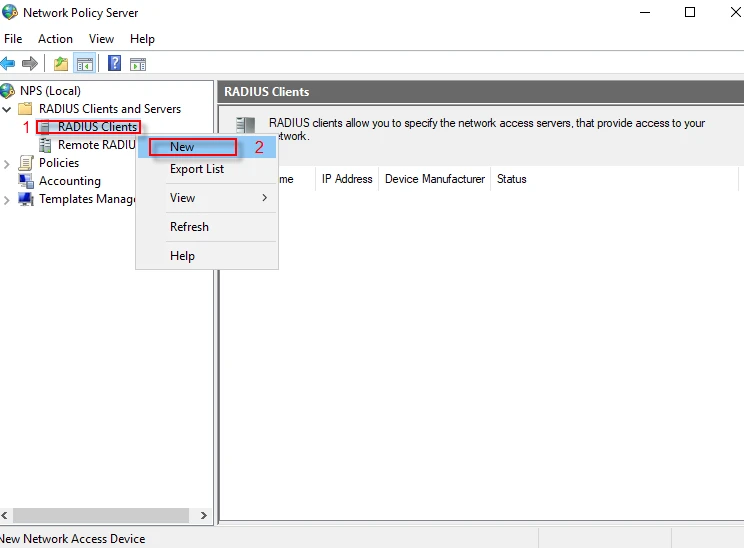744x548 pixels.
Task: Open the File menu
Action: coord(13,39)
